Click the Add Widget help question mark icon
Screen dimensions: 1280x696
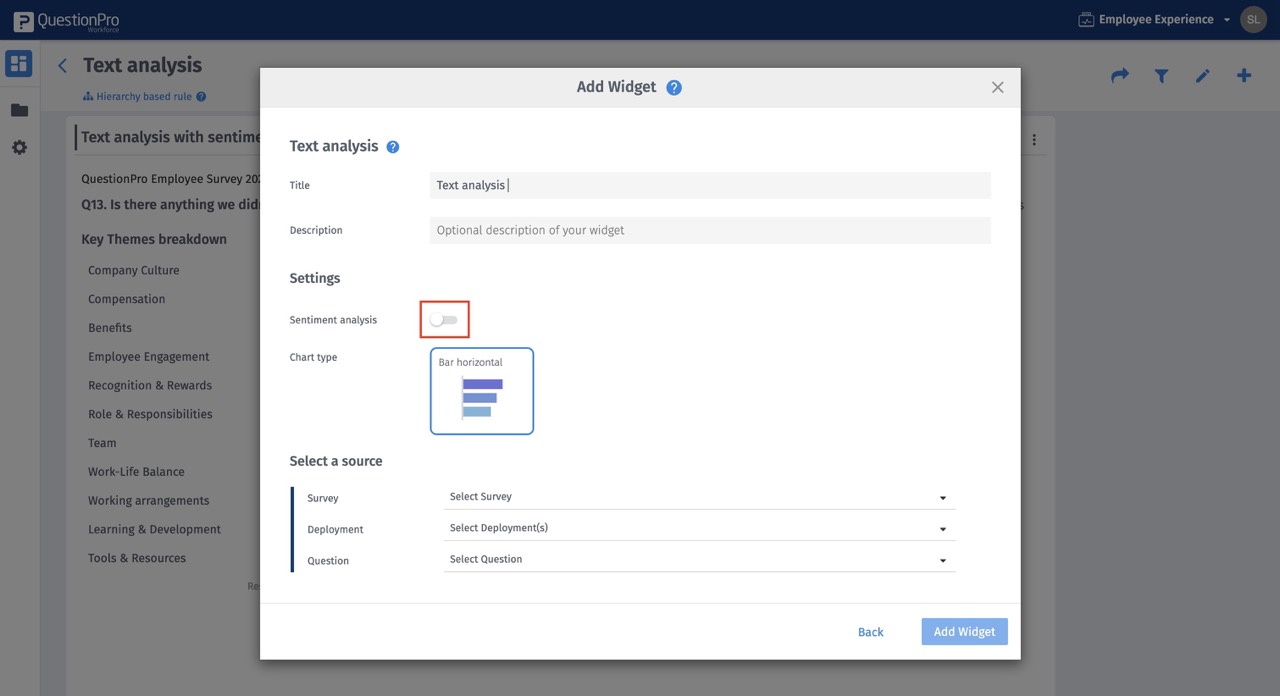[673, 87]
